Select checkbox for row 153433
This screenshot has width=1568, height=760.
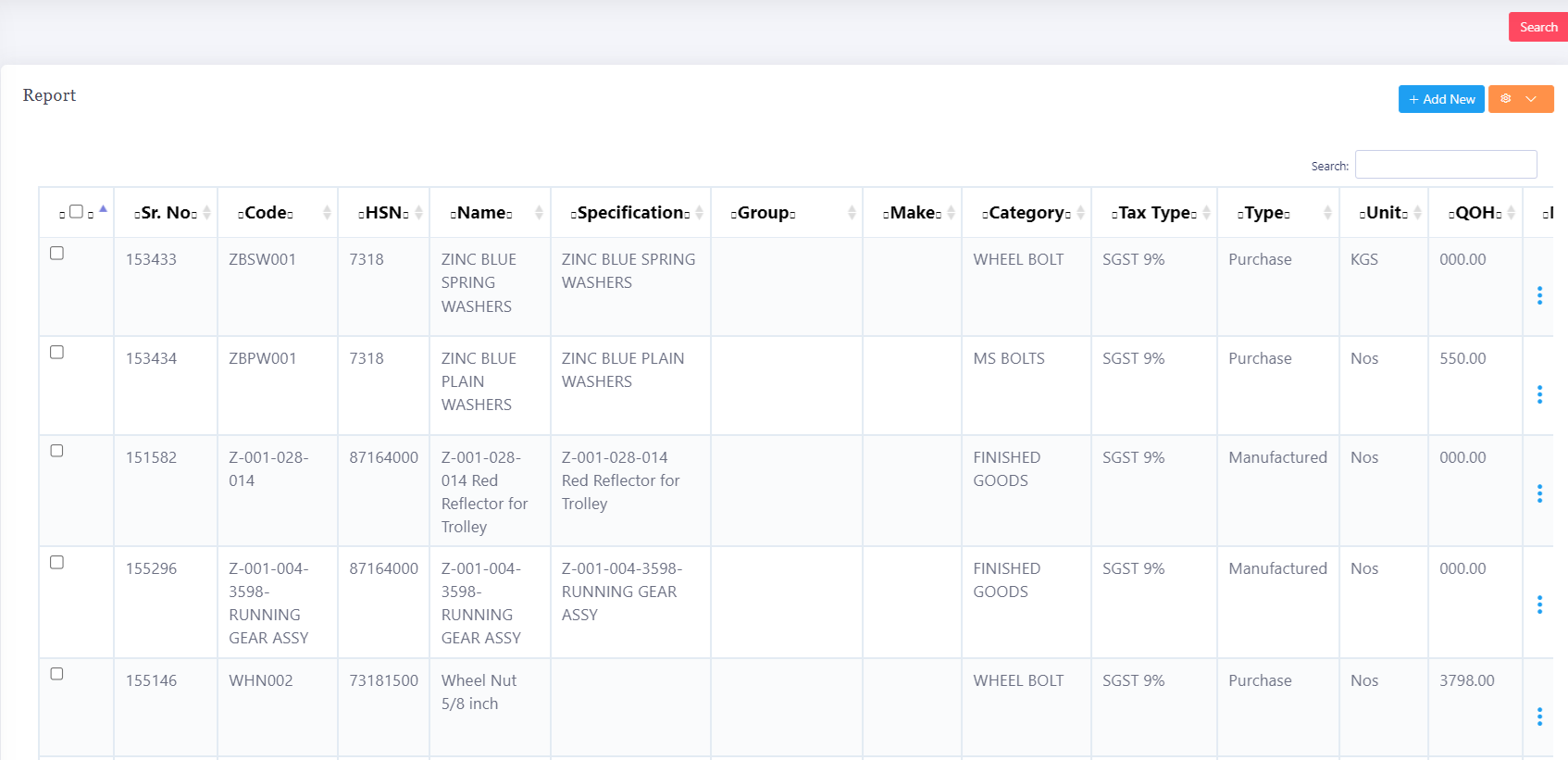(56, 254)
